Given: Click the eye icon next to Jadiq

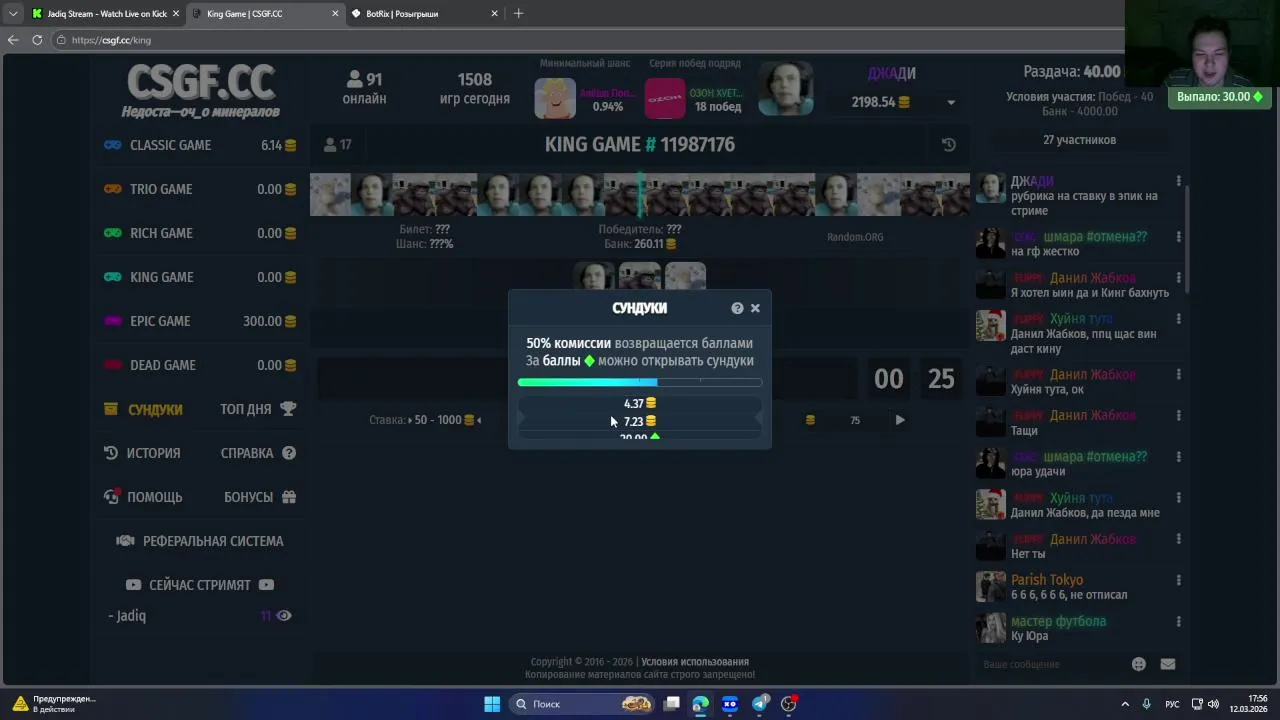Looking at the screenshot, I should pos(284,616).
